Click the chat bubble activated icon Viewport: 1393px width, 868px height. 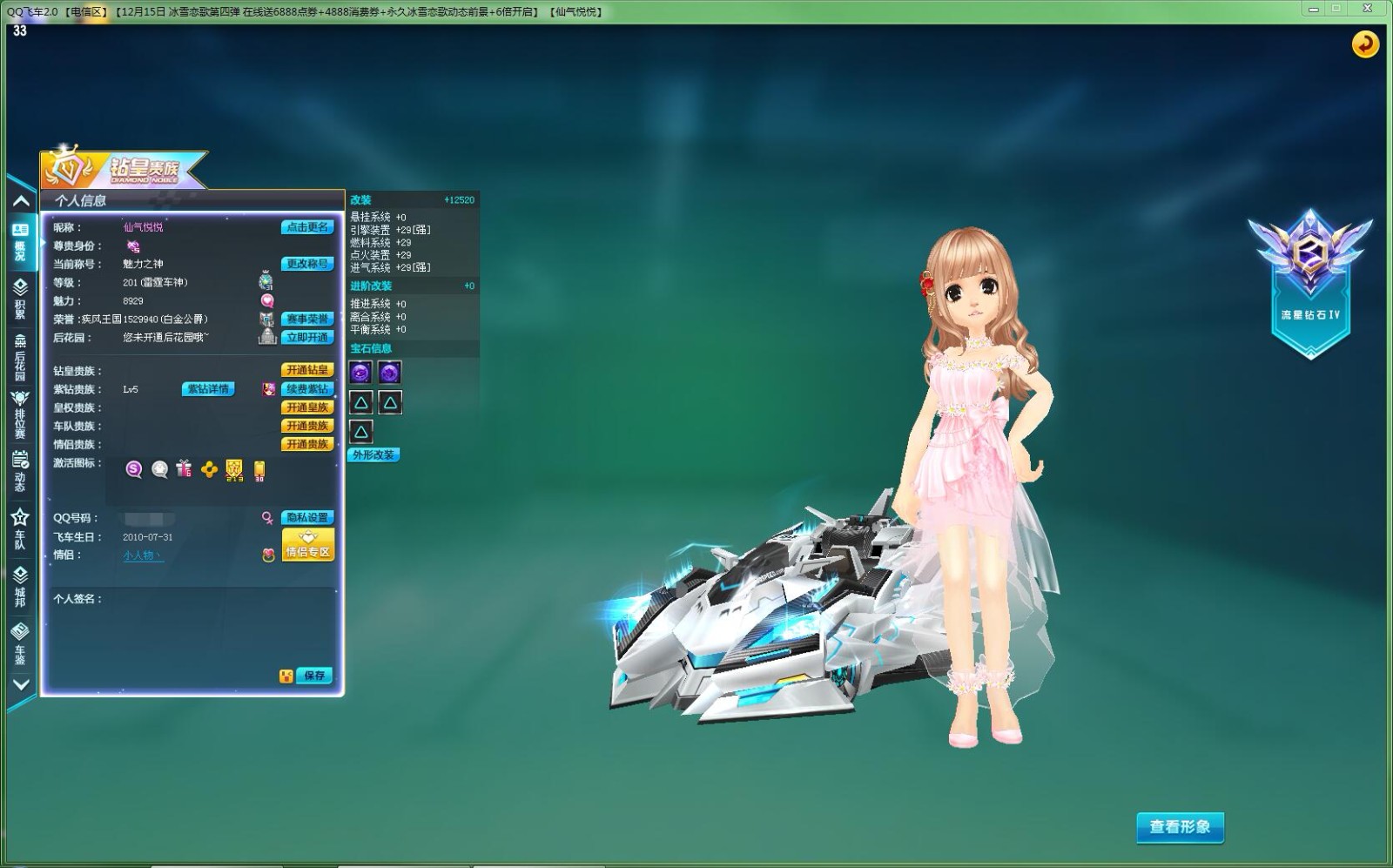(159, 470)
